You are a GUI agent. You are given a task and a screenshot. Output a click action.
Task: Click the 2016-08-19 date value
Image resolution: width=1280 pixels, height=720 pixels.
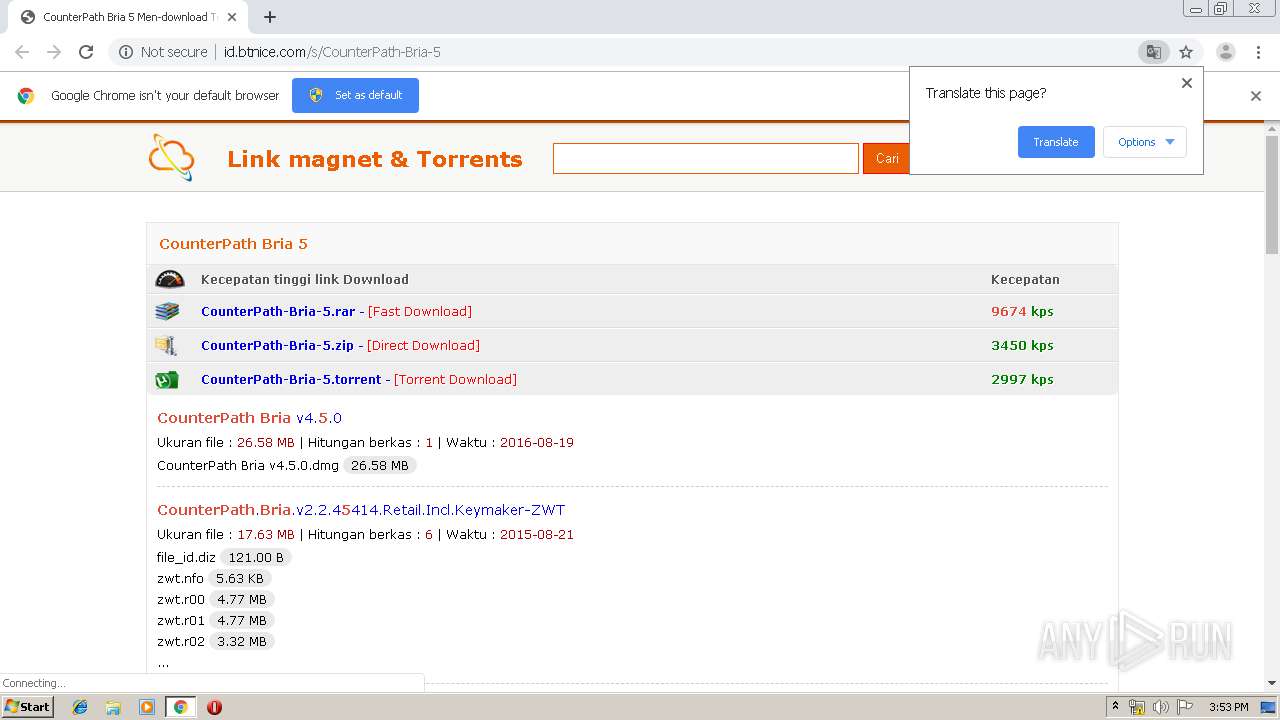(537, 442)
